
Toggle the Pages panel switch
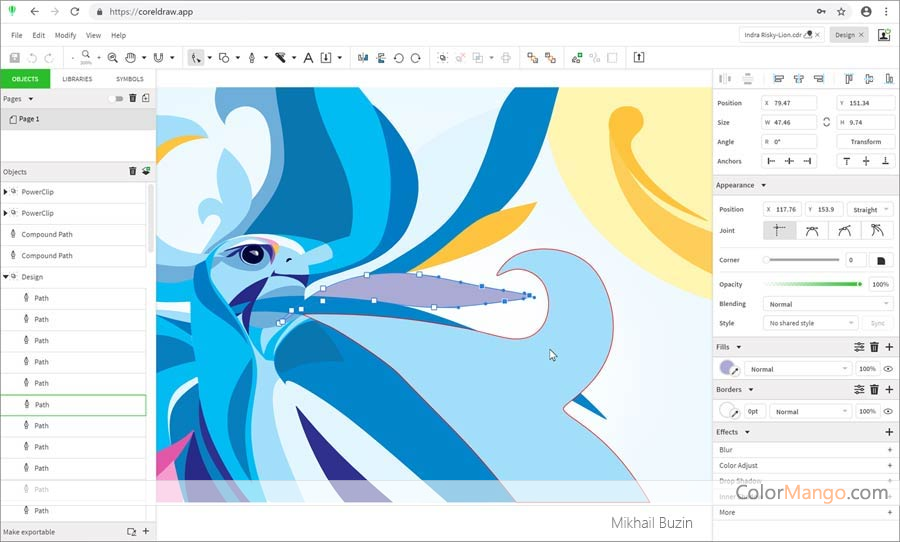(116, 99)
